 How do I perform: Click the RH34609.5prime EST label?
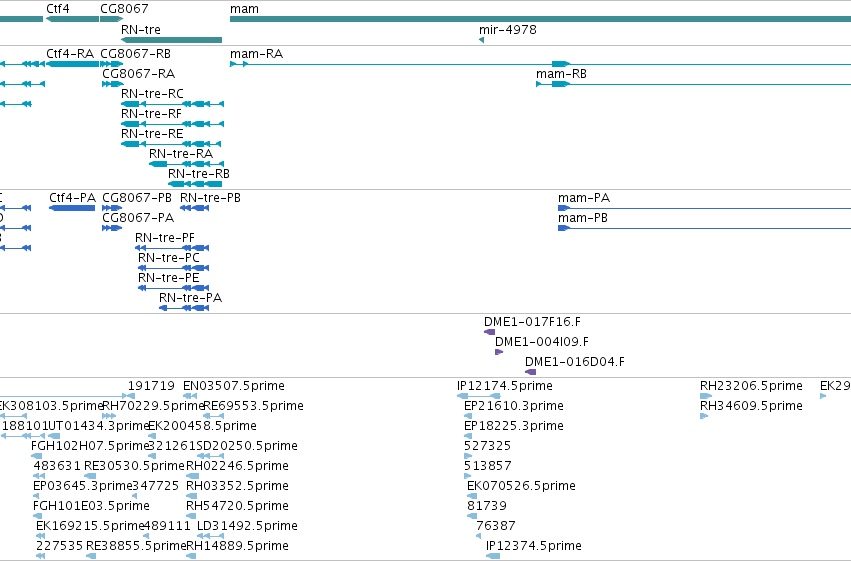coord(751,406)
